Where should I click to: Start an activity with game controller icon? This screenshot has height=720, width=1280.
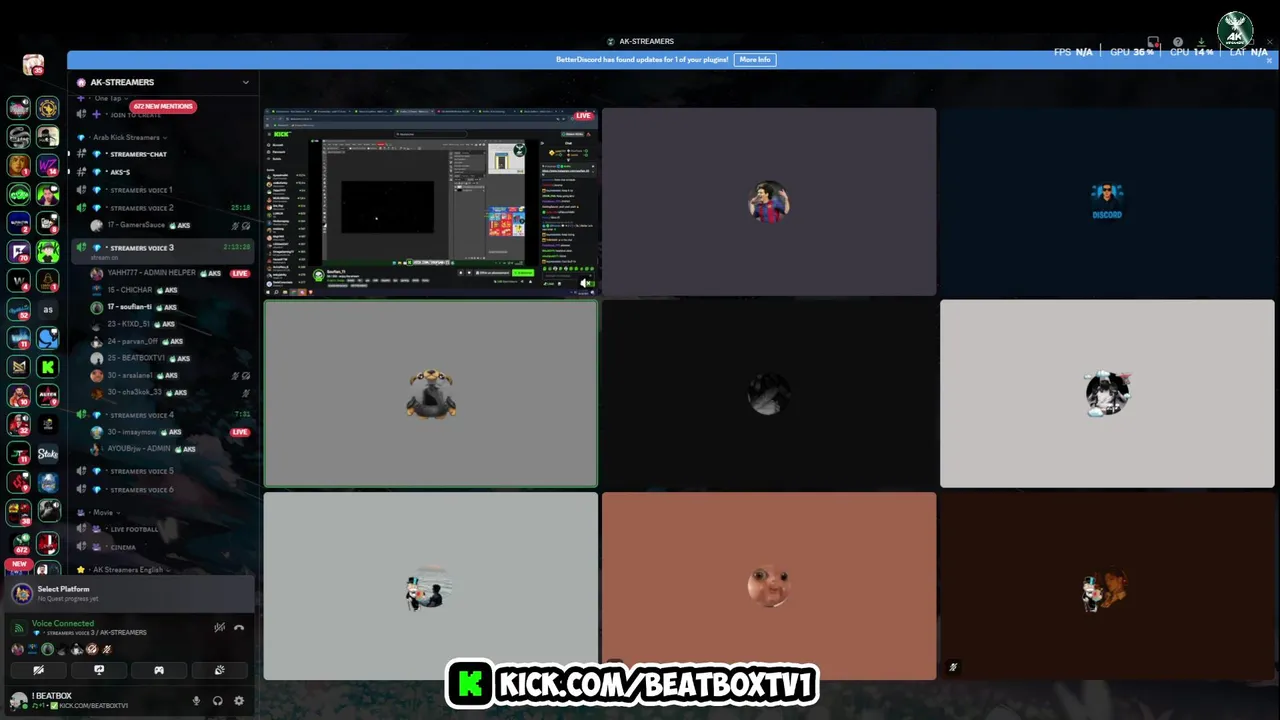(x=159, y=670)
